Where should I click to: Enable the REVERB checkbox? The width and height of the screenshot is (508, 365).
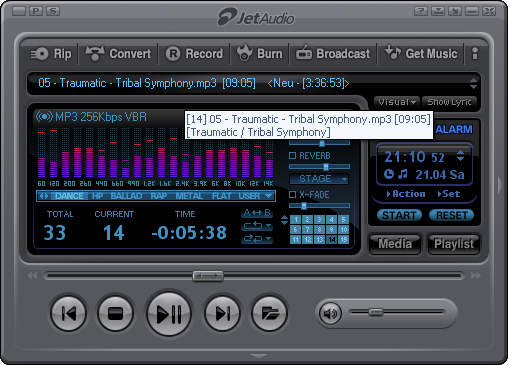[292, 156]
